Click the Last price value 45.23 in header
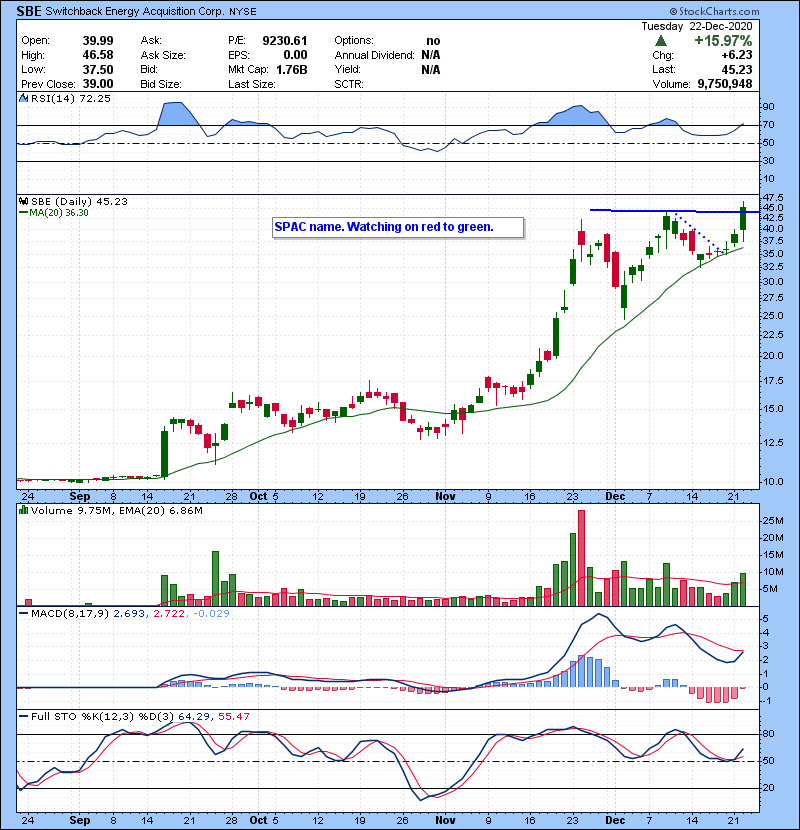The width and height of the screenshot is (800, 830). (737, 70)
